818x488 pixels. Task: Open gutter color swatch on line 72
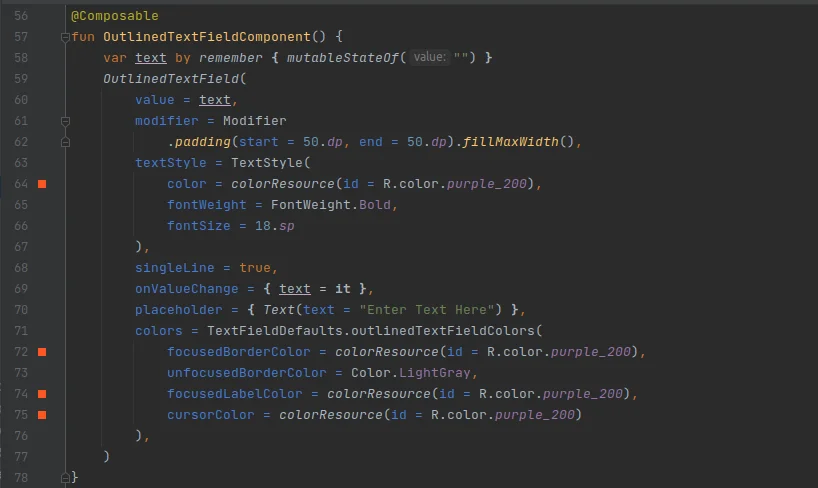click(x=42, y=352)
